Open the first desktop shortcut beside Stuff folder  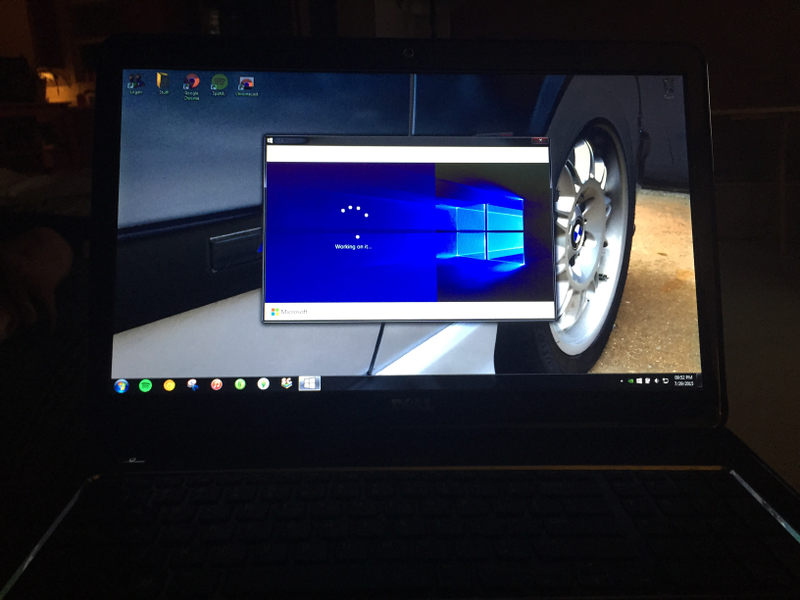pyautogui.click(x=136, y=84)
